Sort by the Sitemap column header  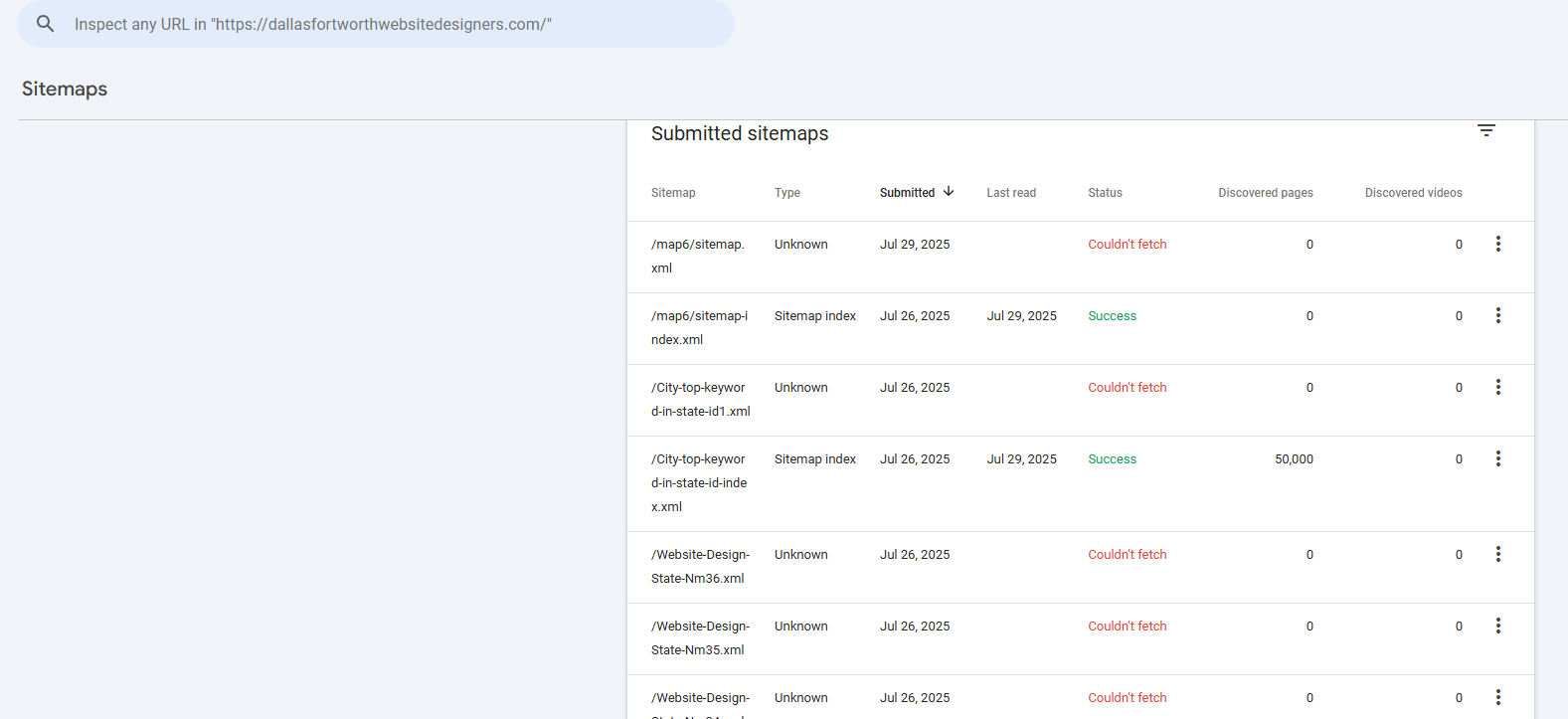coord(673,193)
